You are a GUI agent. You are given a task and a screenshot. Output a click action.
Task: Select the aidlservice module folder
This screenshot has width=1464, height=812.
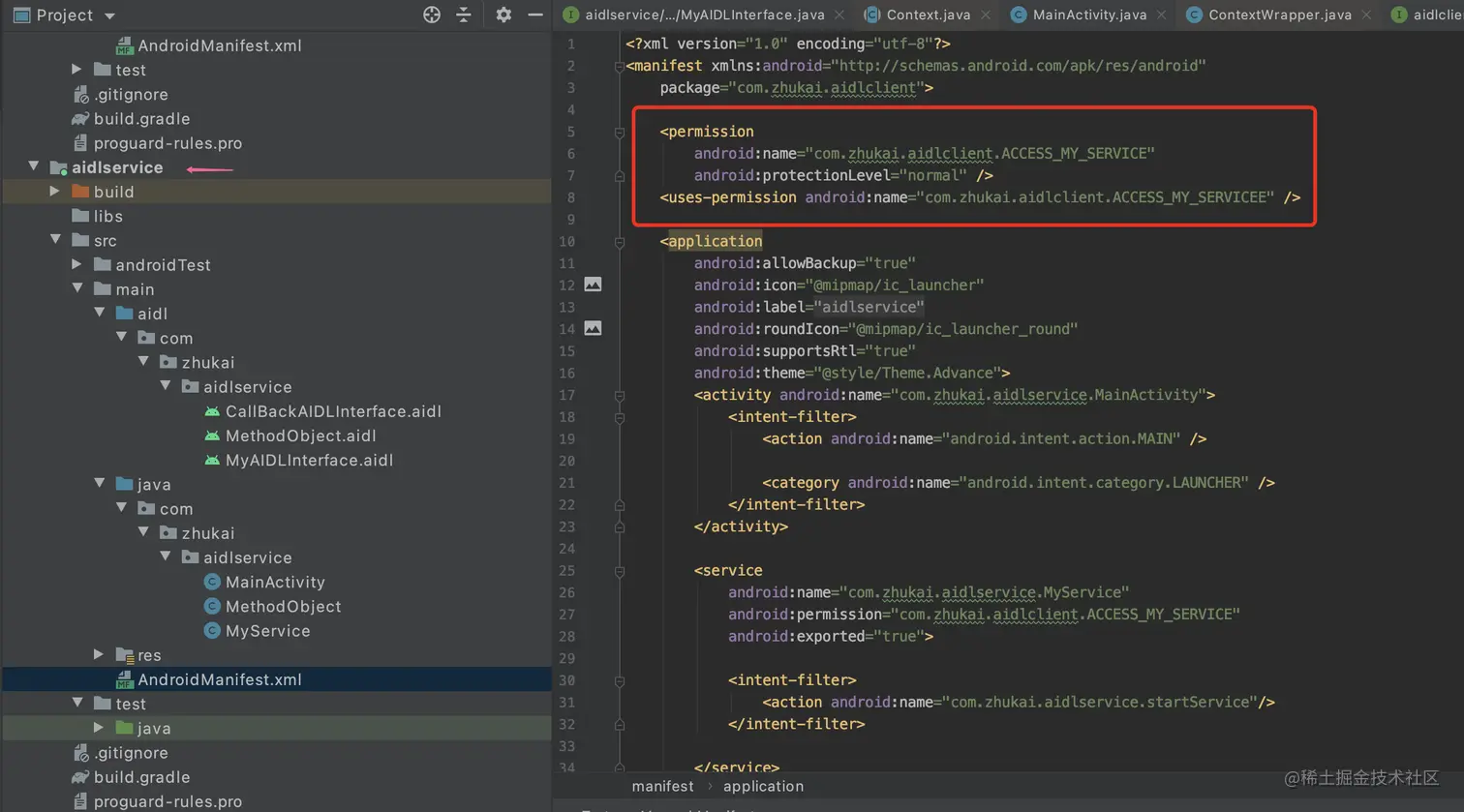point(117,167)
